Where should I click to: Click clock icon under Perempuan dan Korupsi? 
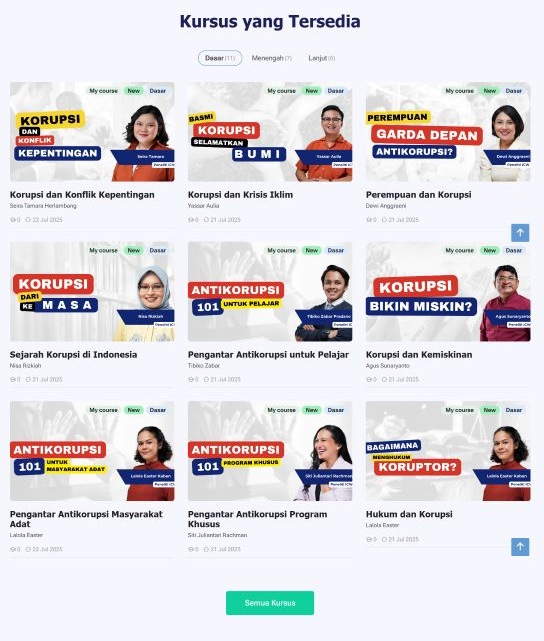click(384, 220)
